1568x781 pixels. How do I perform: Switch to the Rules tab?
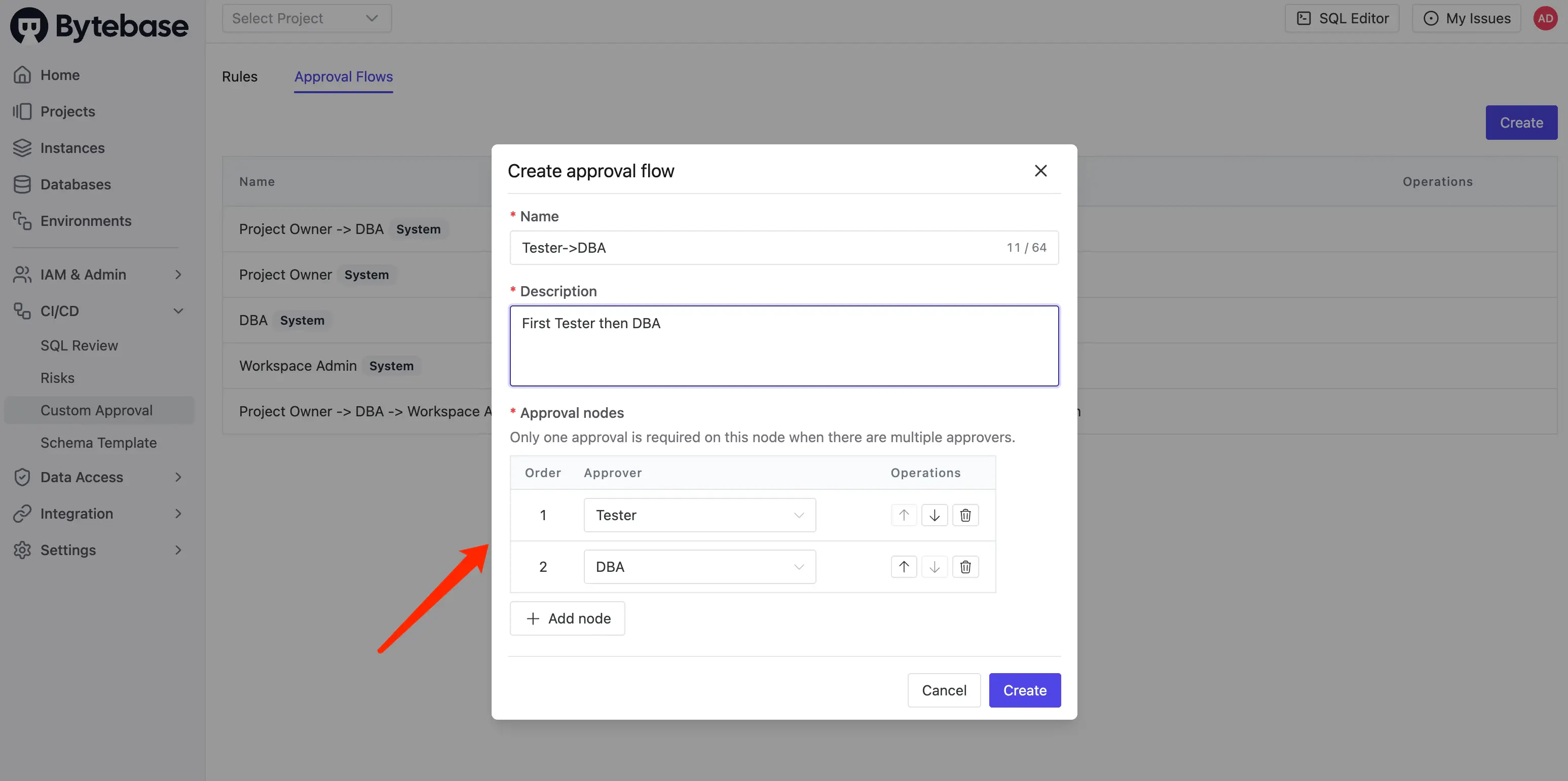[239, 76]
